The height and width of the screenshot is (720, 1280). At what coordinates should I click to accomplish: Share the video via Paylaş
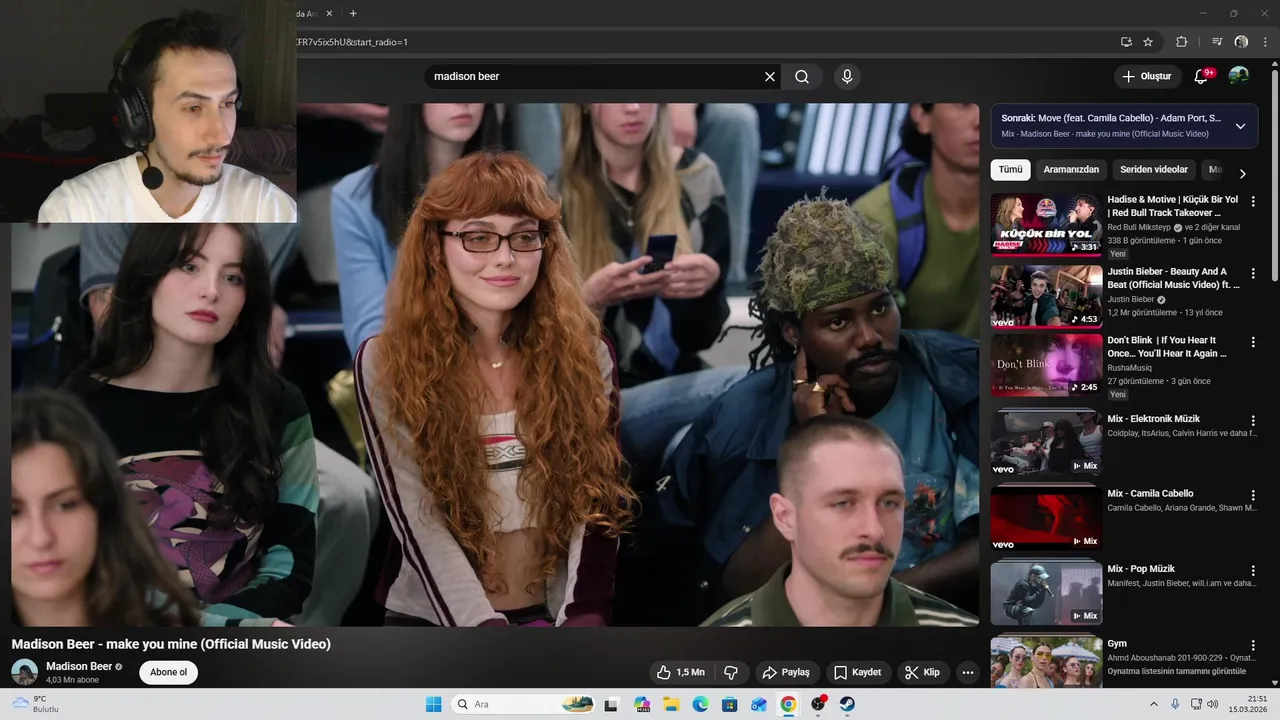[787, 672]
